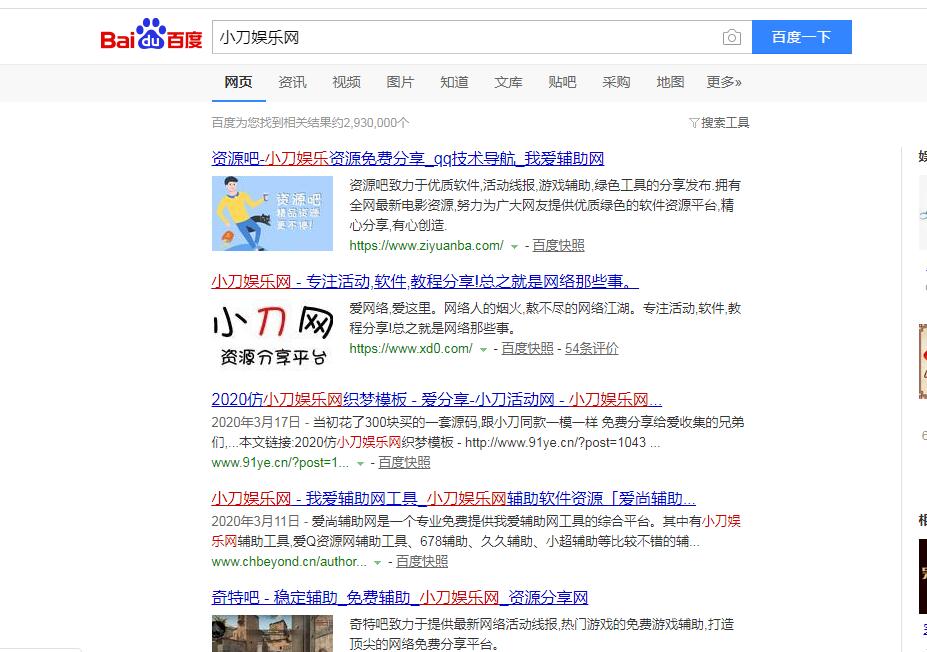Click the 搜索工具 text

pyautogui.click(x=725, y=123)
